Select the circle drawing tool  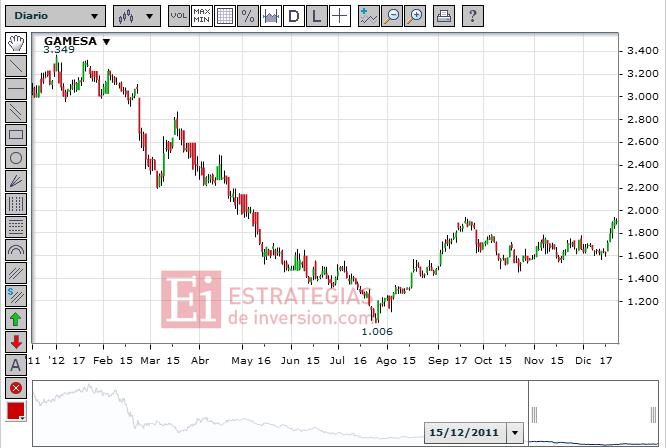[16, 158]
